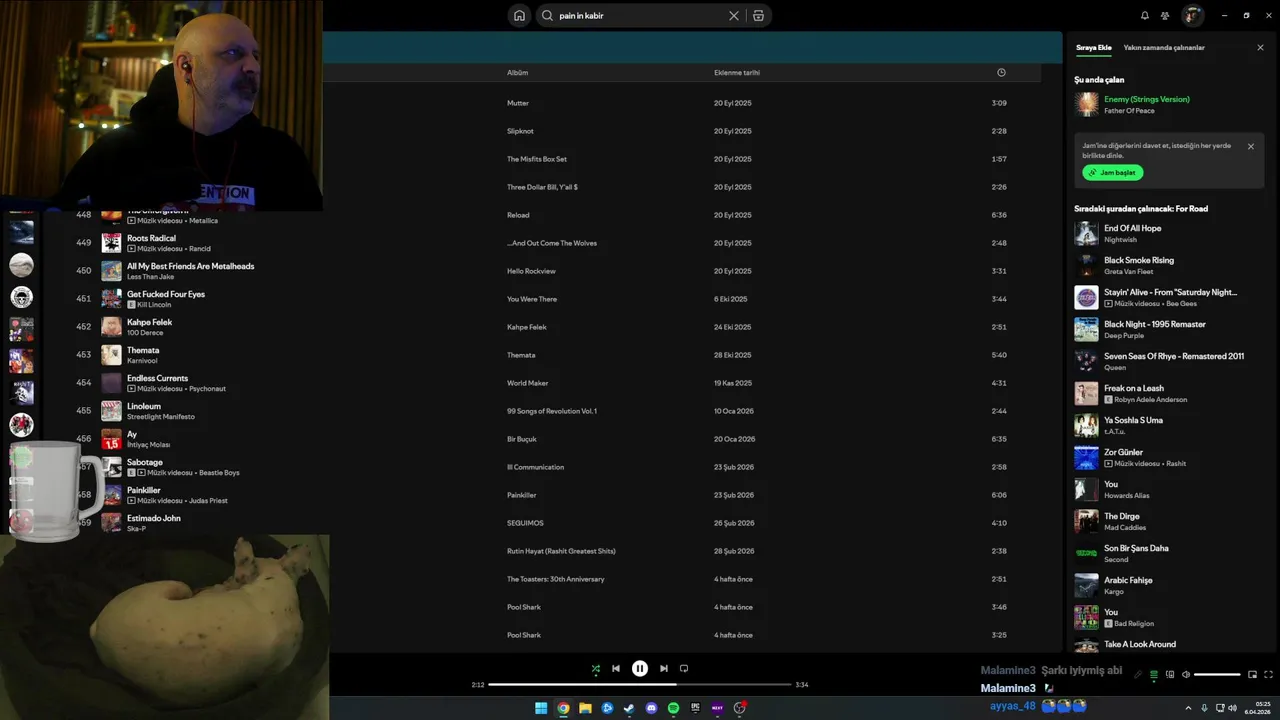1280x720 pixels.
Task: Toggle repeat mode
Action: [684, 669]
